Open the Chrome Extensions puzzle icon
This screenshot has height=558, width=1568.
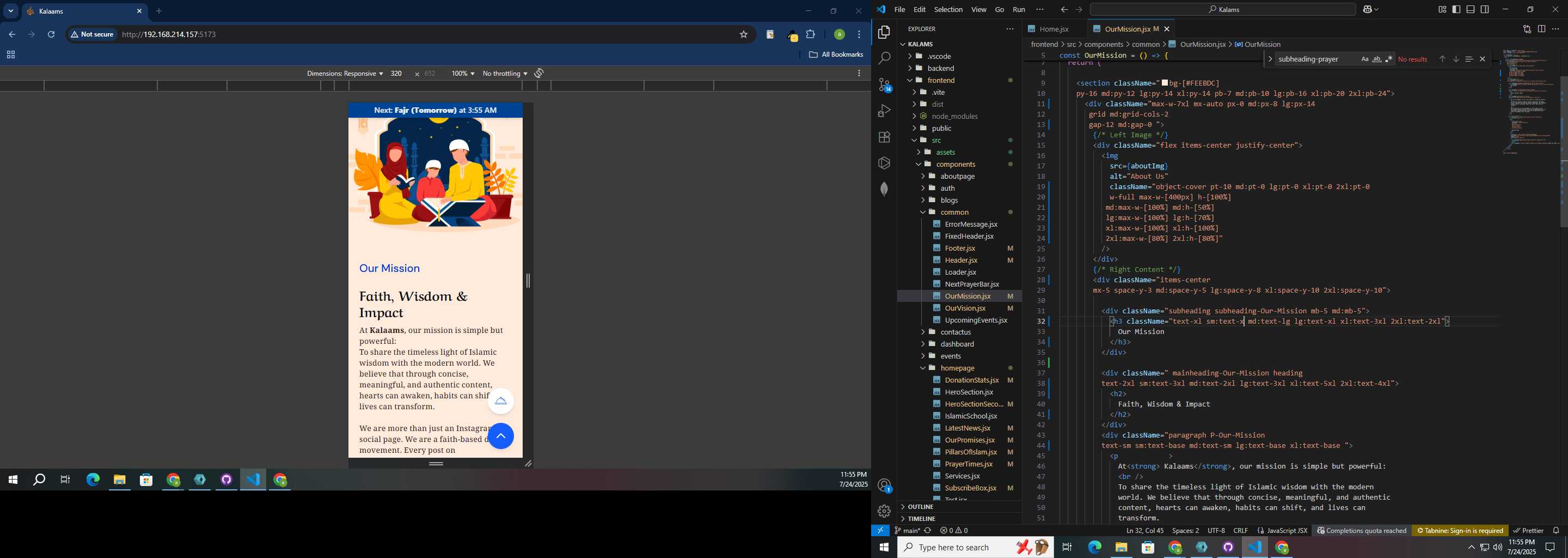810,35
